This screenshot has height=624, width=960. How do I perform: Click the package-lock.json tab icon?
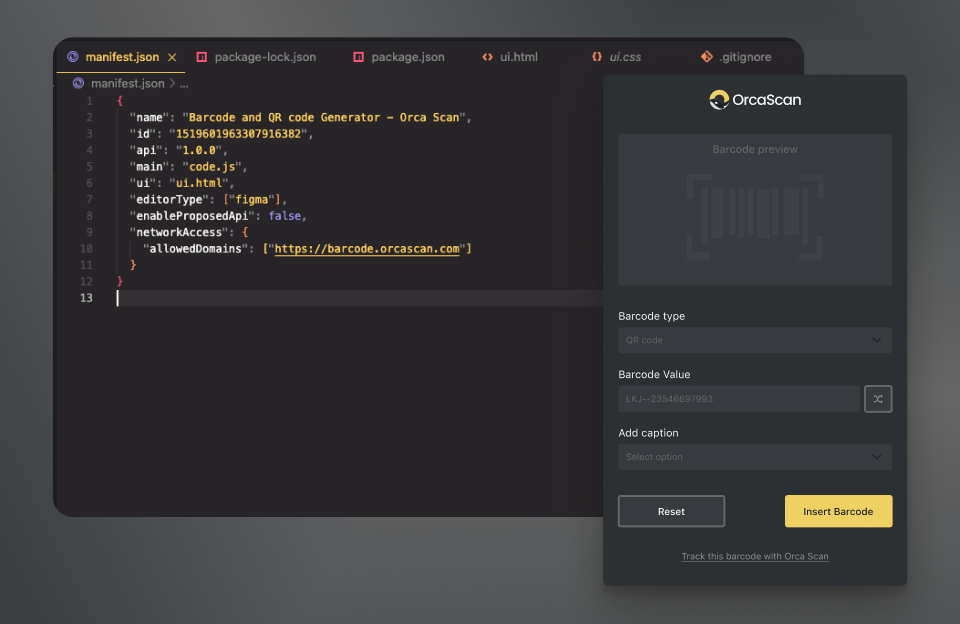(x=202, y=57)
